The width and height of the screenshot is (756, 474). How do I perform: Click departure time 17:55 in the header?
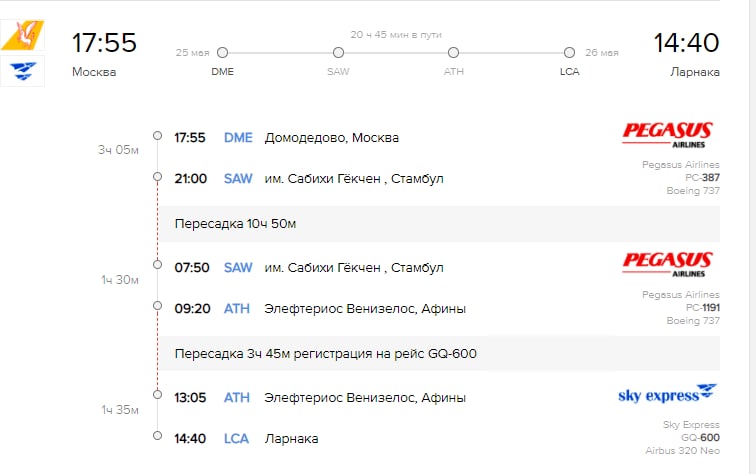[104, 43]
